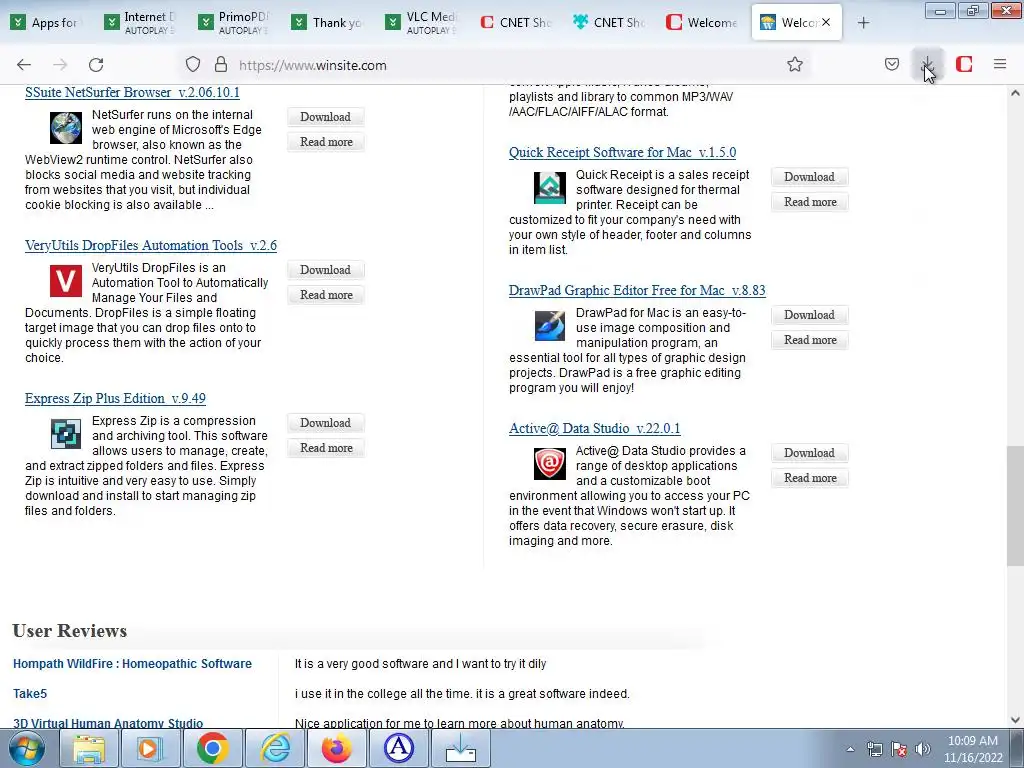Download SSuite NetSurfer Browser

point(325,117)
